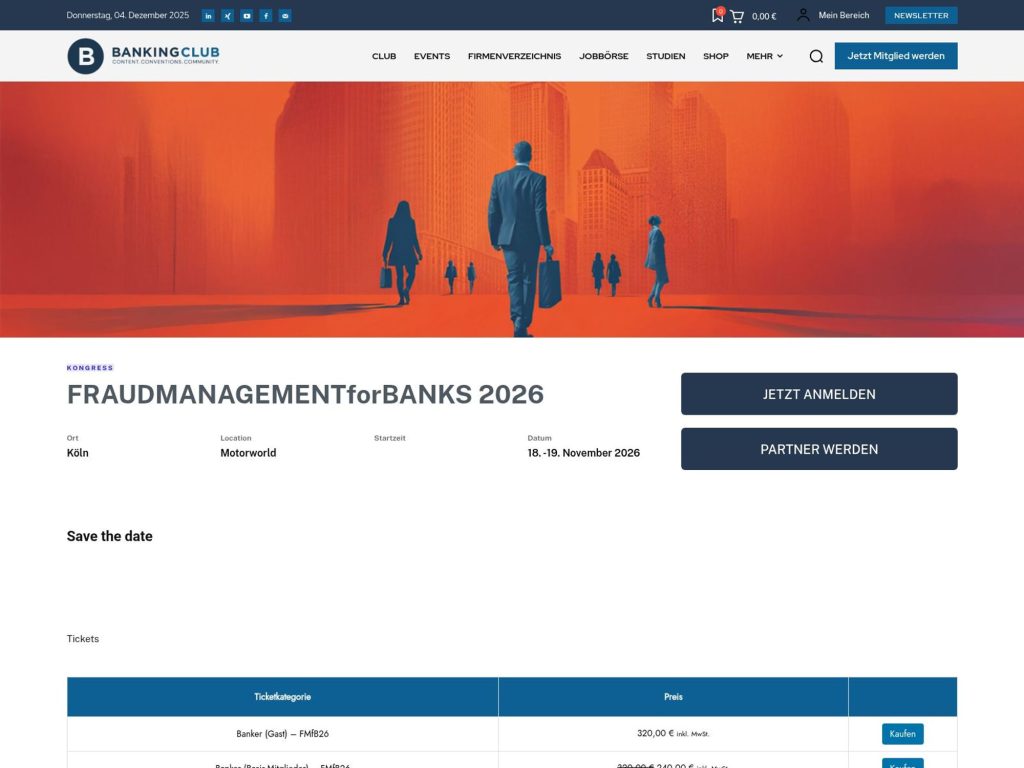Open the bookmarks icon with notification badge
Viewport: 1024px width, 768px height.
[x=716, y=15]
